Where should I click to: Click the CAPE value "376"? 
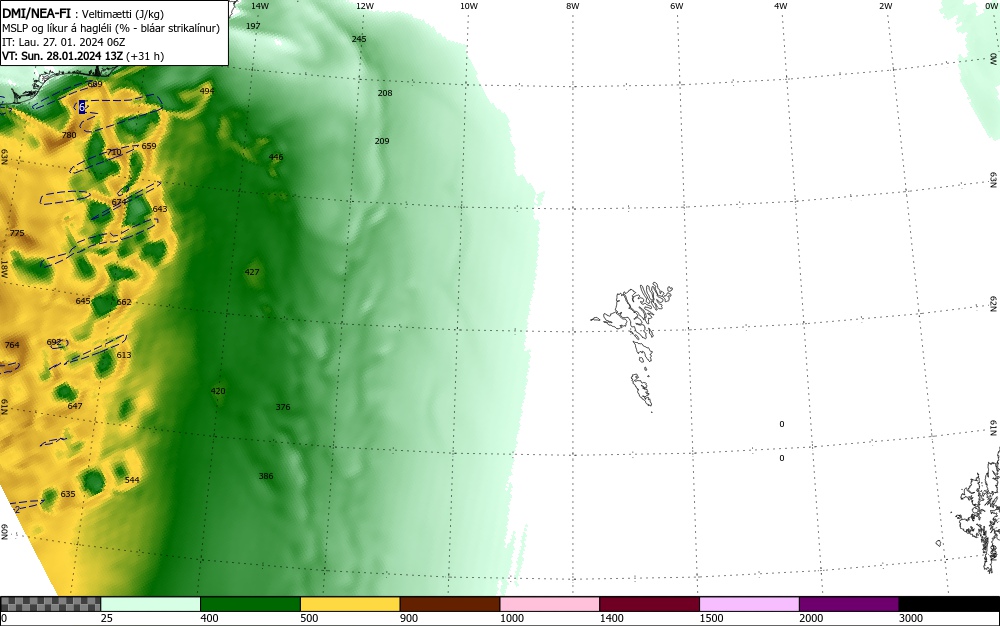[x=283, y=407]
